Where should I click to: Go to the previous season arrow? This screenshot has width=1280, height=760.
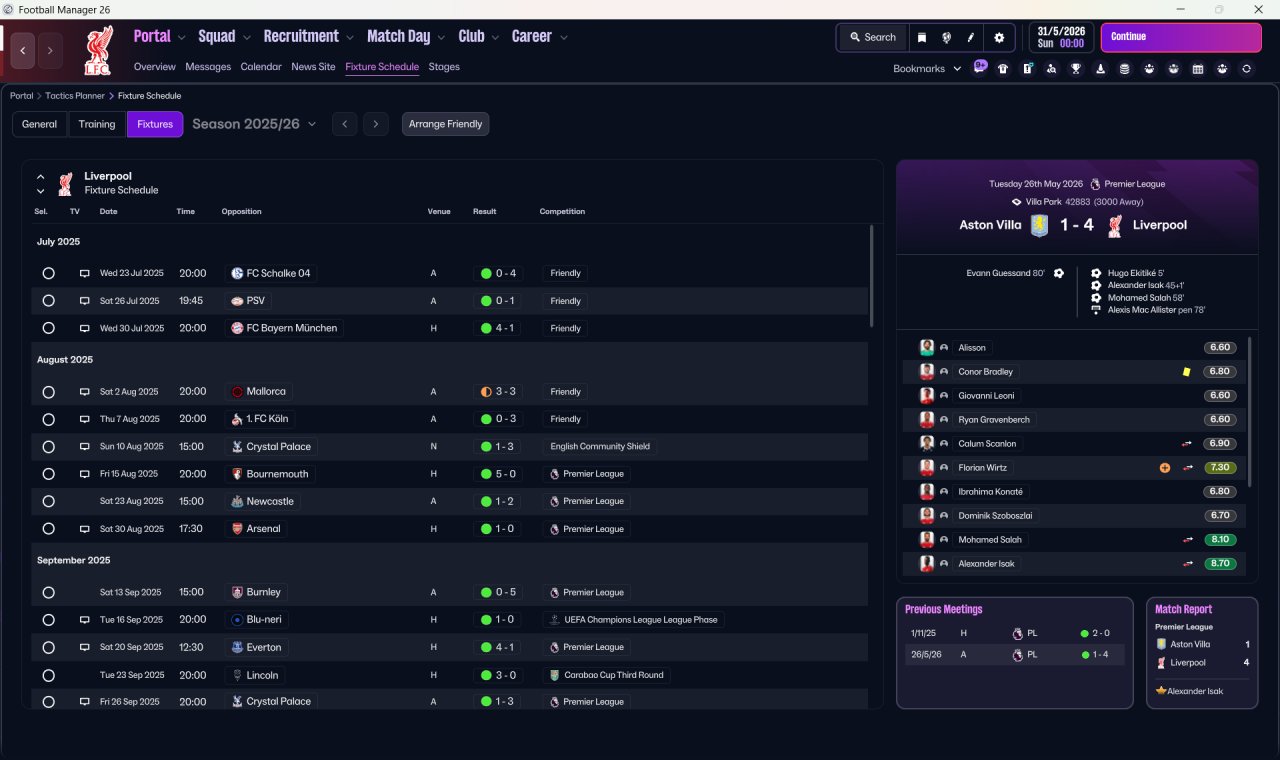(344, 124)
